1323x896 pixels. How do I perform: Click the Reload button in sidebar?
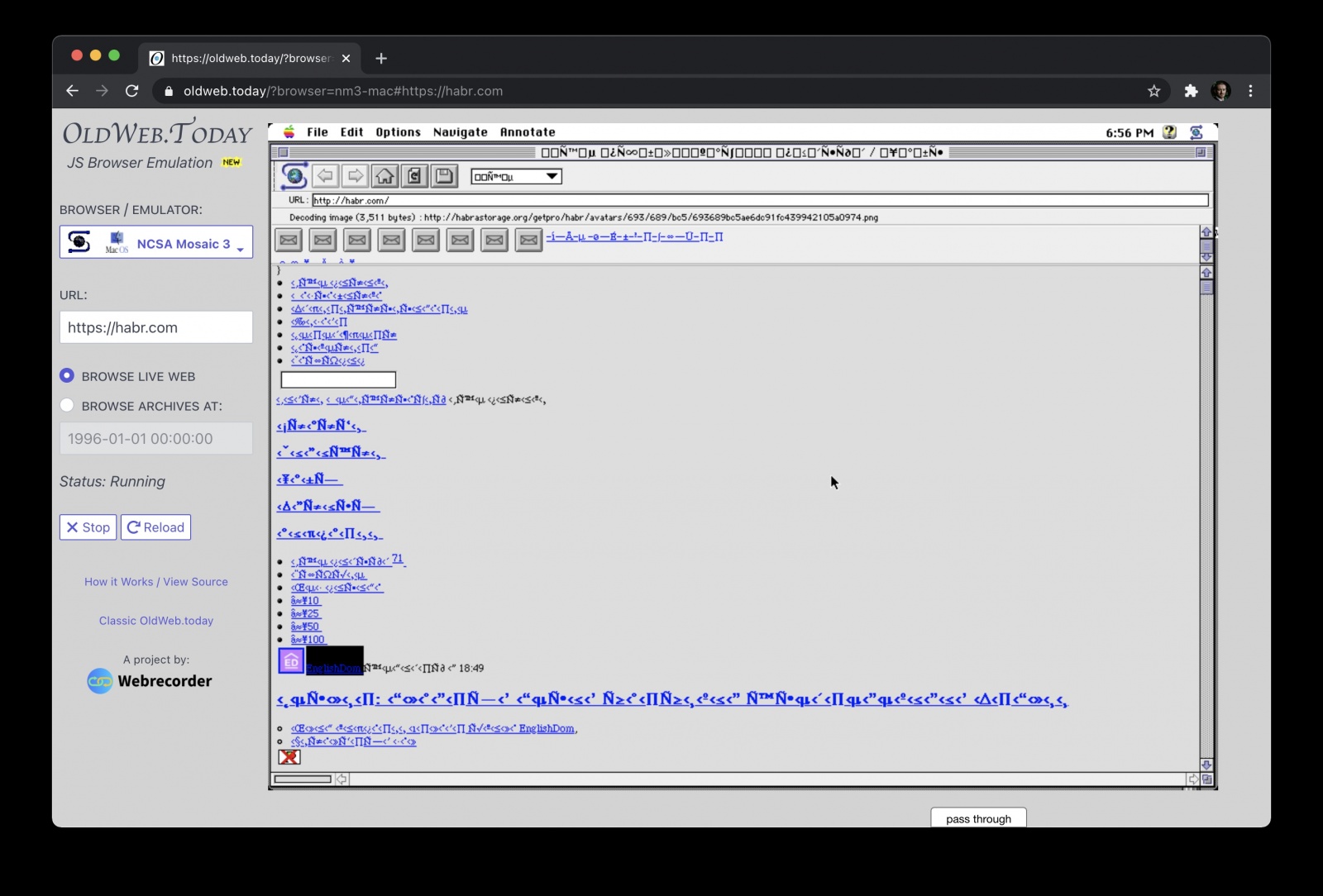coord(155,527)
